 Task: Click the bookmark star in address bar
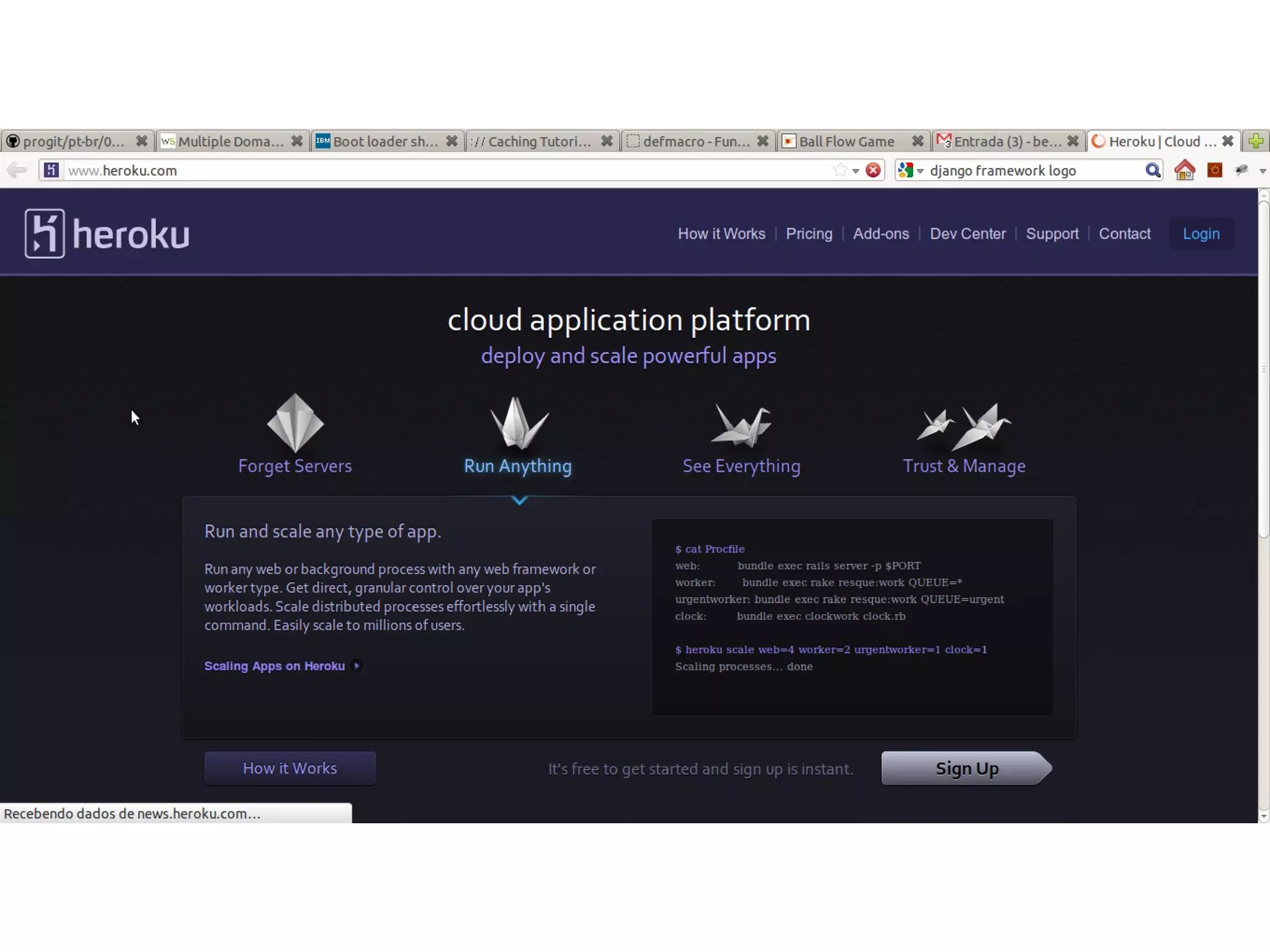pyautogui.click(x=840, y=170)
